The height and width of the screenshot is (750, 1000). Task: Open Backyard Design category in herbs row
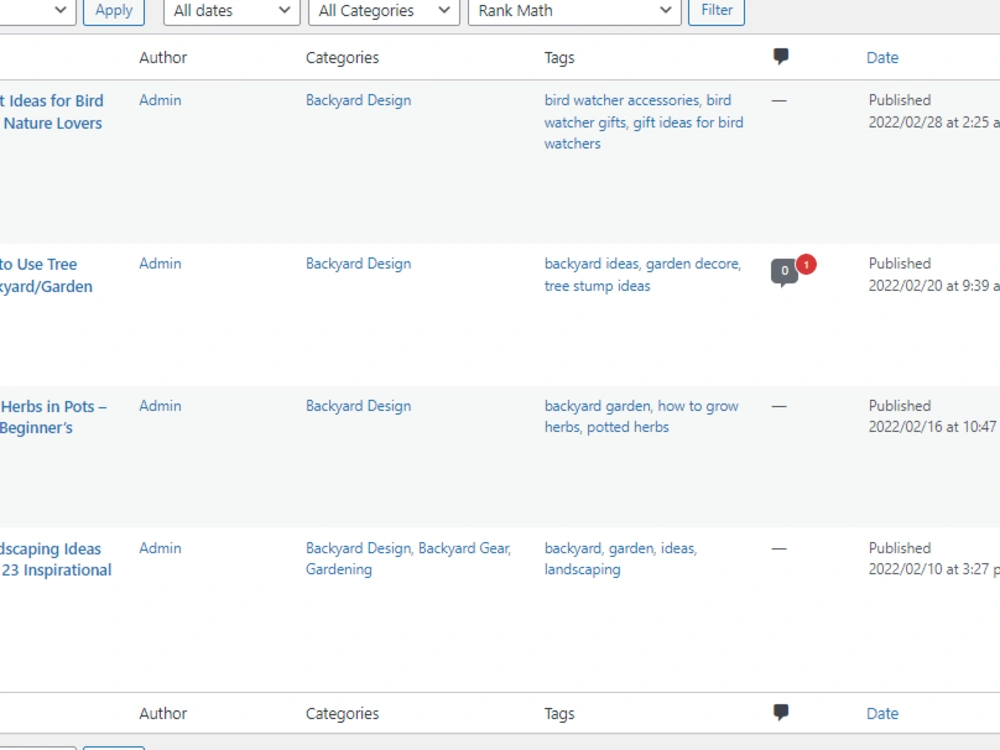click(x=358, y=406)
